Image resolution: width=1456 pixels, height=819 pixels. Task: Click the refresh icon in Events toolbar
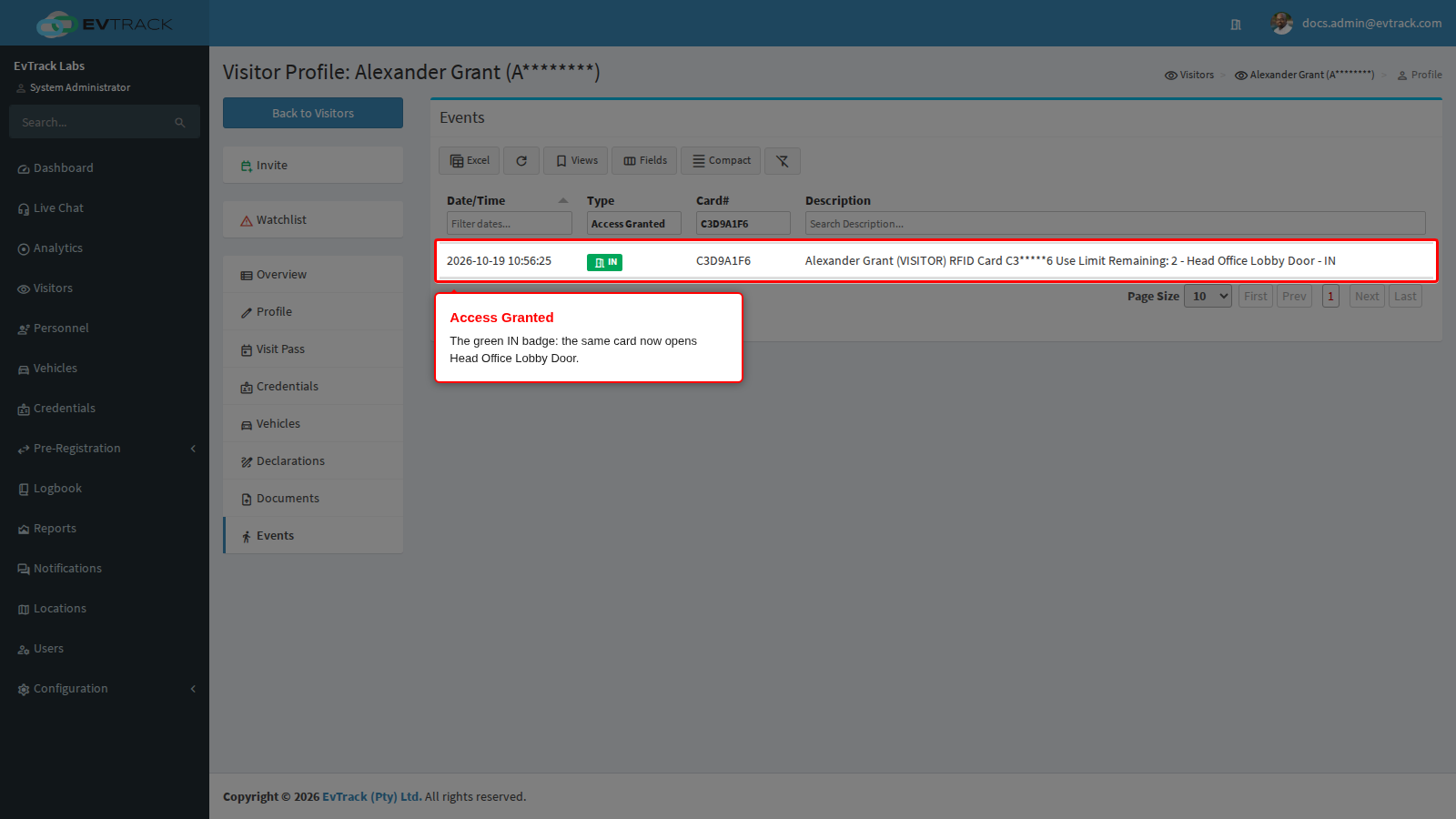pyautogui.click(x=521, y=161)
